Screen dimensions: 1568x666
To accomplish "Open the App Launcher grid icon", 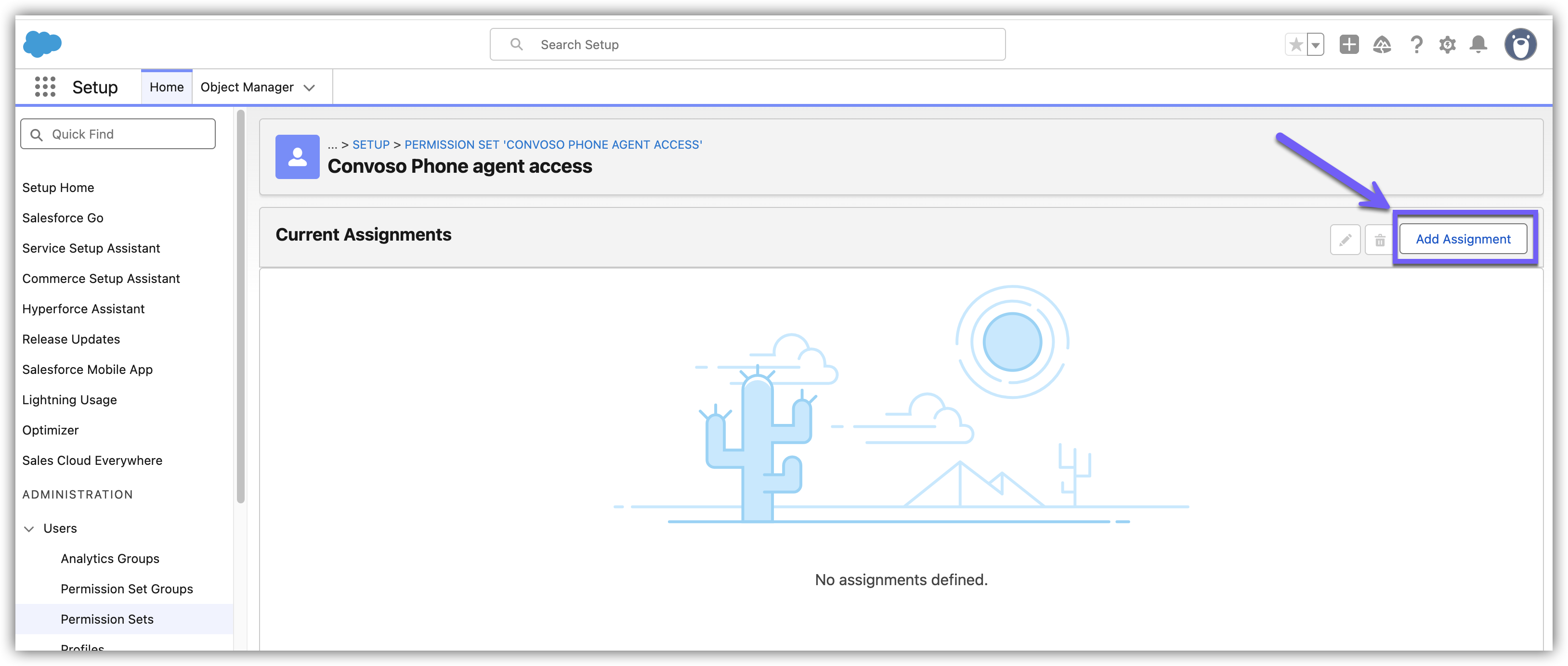I will (x=45, y=87).
